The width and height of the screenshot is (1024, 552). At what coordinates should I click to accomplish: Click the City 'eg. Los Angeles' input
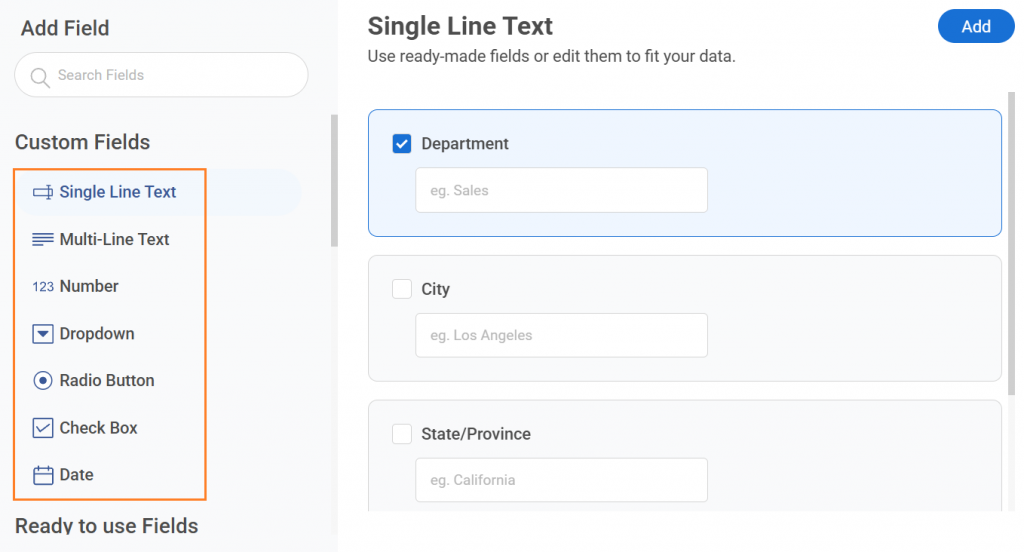coord(561,335)
